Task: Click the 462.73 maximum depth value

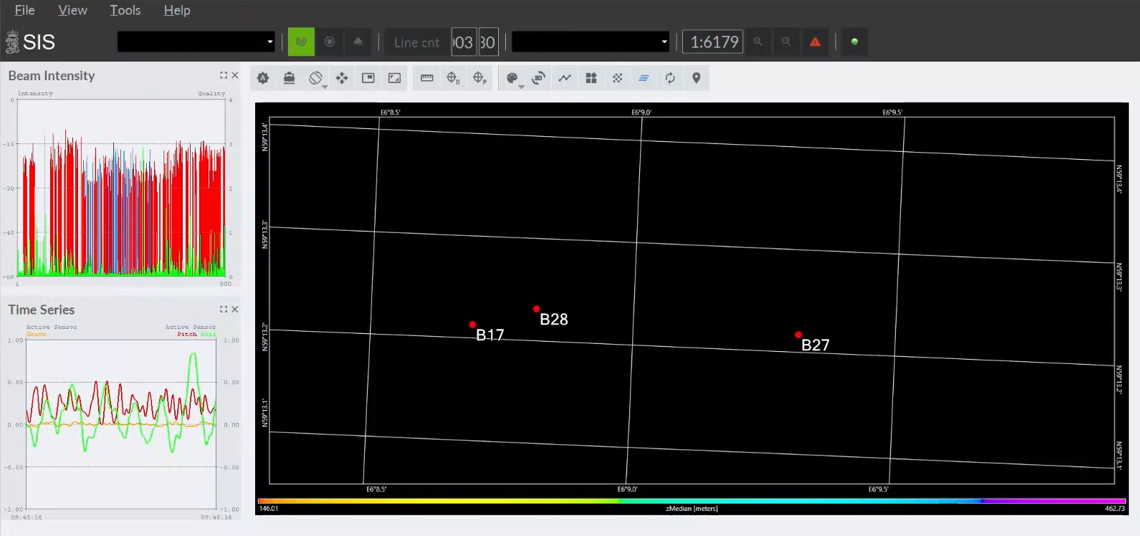Action: 1116,509
